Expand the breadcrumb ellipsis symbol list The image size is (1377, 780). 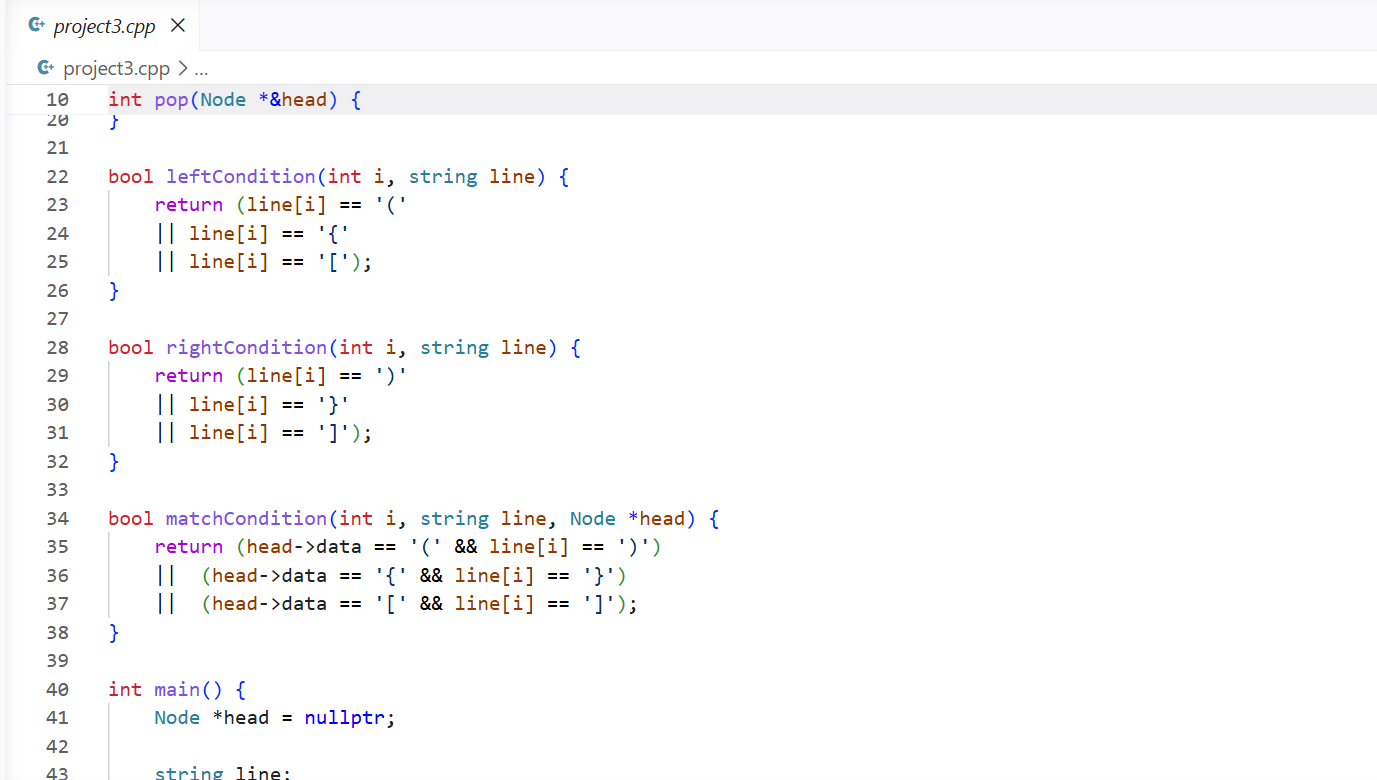click(x=201, y=69)
